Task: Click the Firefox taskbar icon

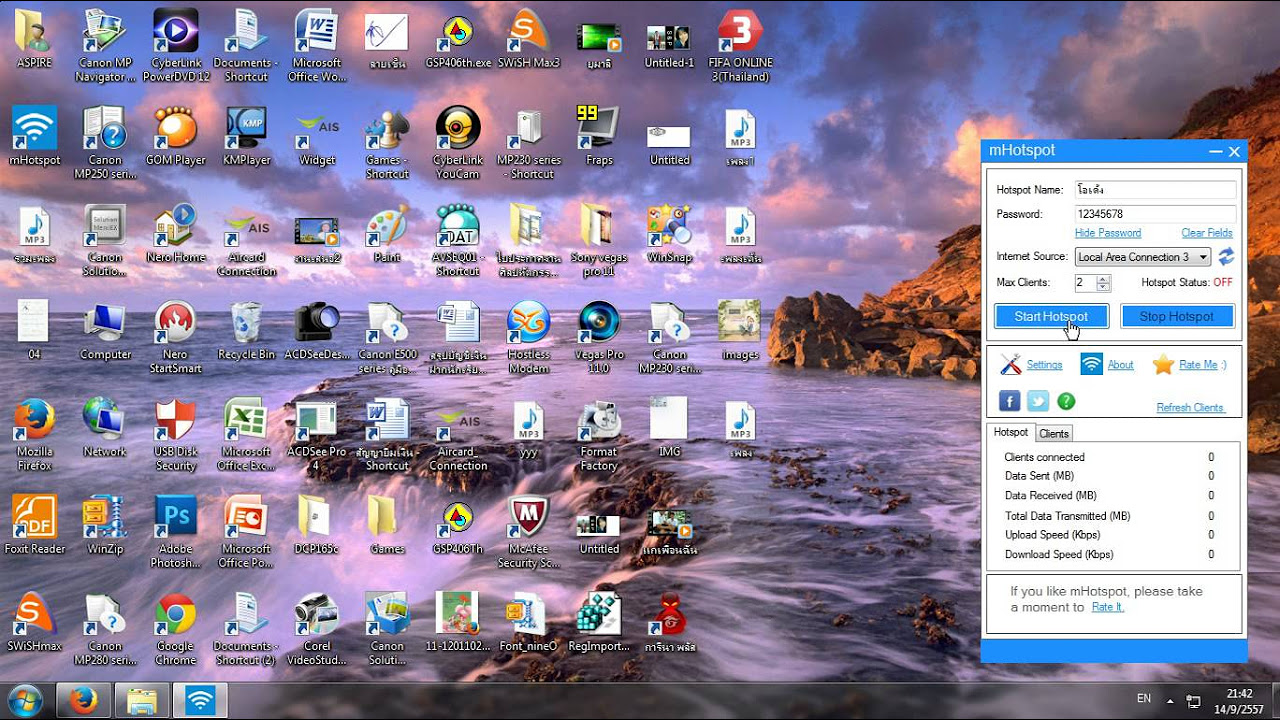Action: coord(83,700)
